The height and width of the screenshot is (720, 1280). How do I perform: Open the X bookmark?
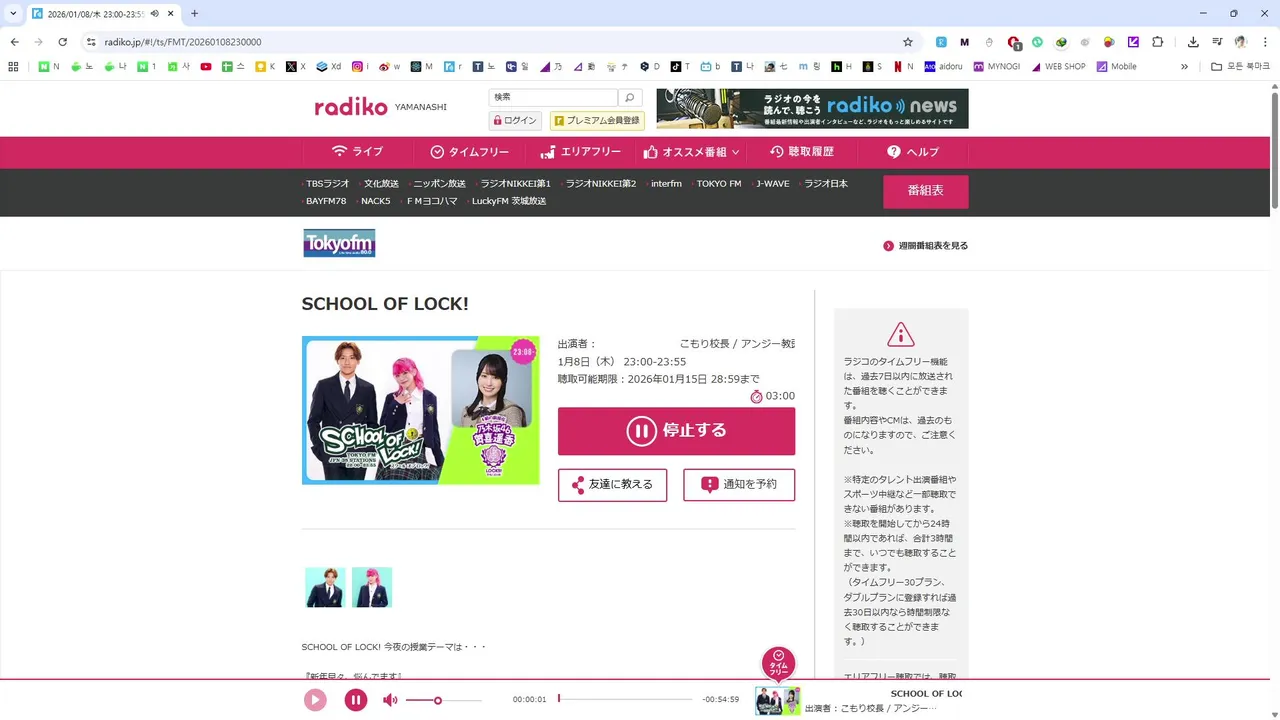[x=296, y=67]
